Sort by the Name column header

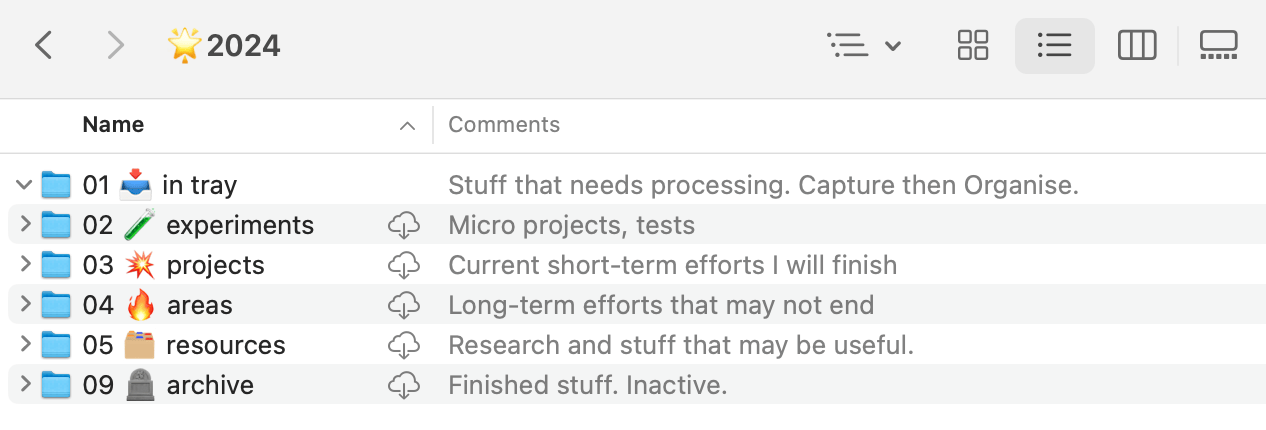click(x=113, y=125)
